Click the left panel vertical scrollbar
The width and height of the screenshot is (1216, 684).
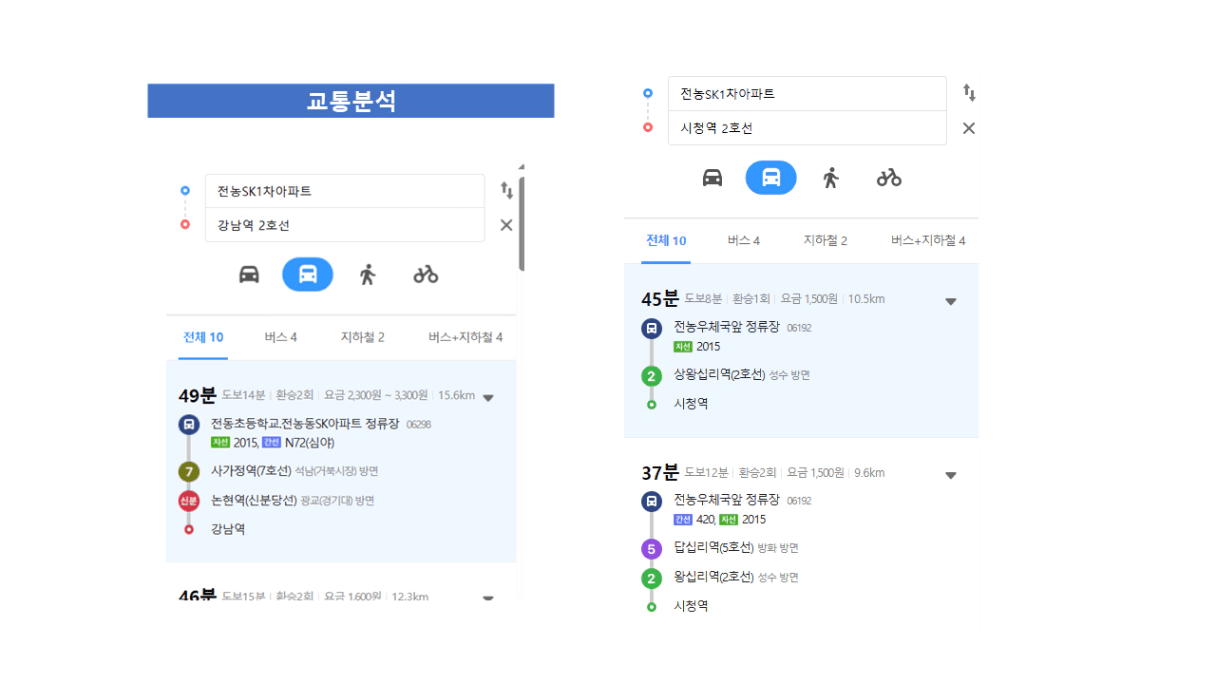pos(522,222)
